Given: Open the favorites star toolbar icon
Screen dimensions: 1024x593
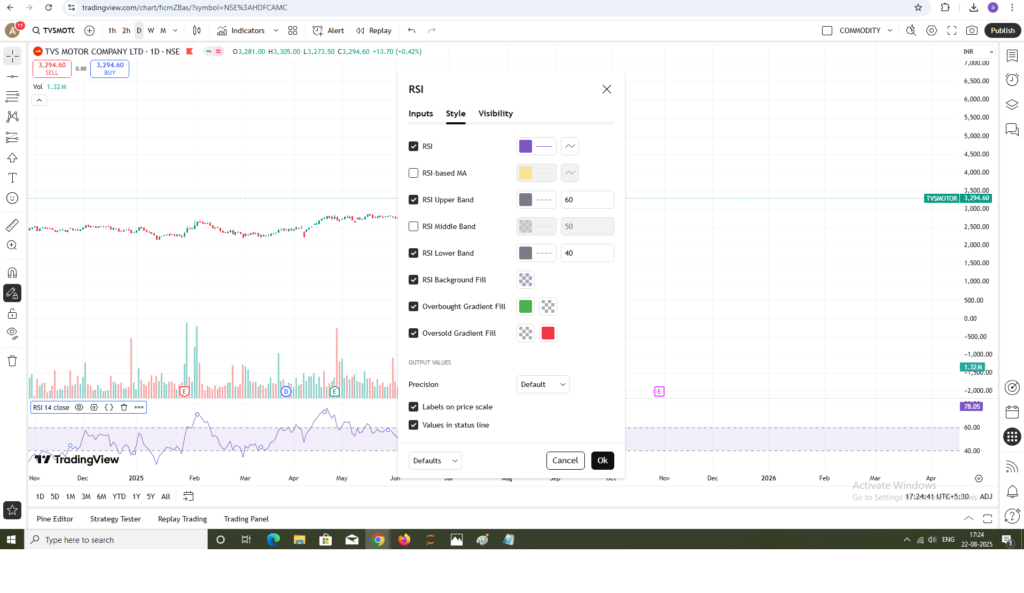Looking at the screenshot, I should click(x=12, y=510).
